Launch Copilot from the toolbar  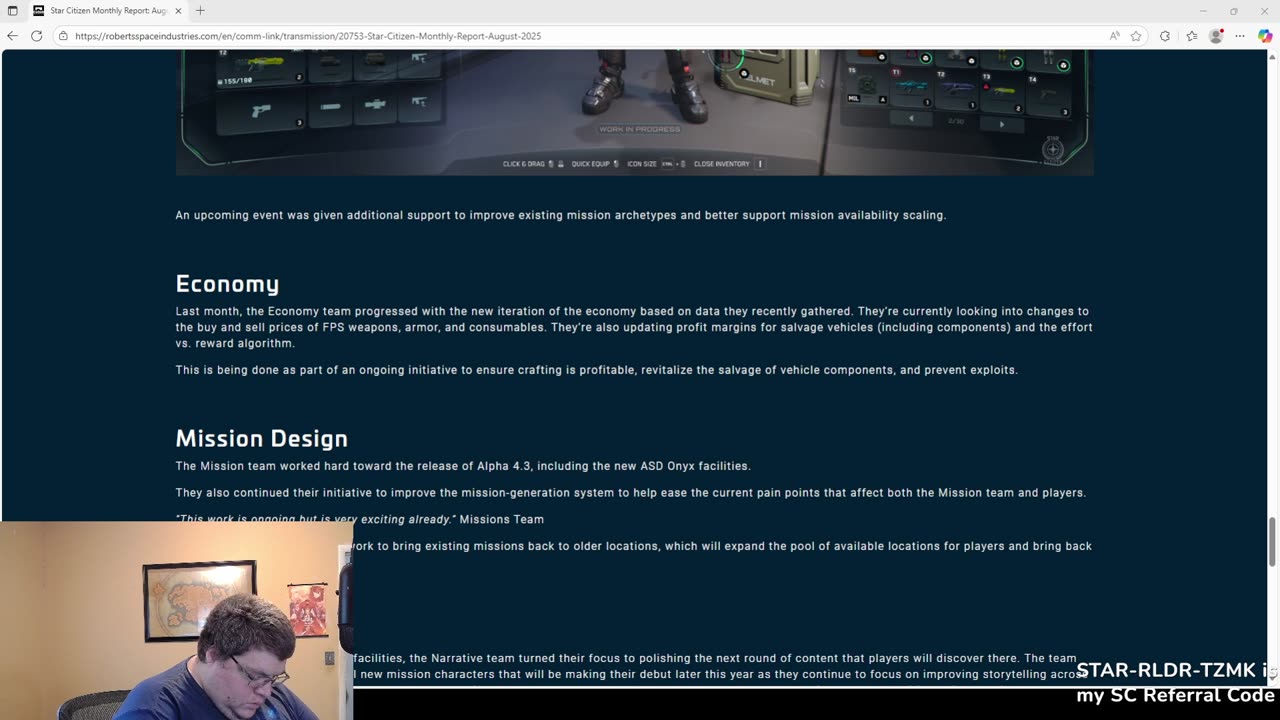[x=1265, y=36]
